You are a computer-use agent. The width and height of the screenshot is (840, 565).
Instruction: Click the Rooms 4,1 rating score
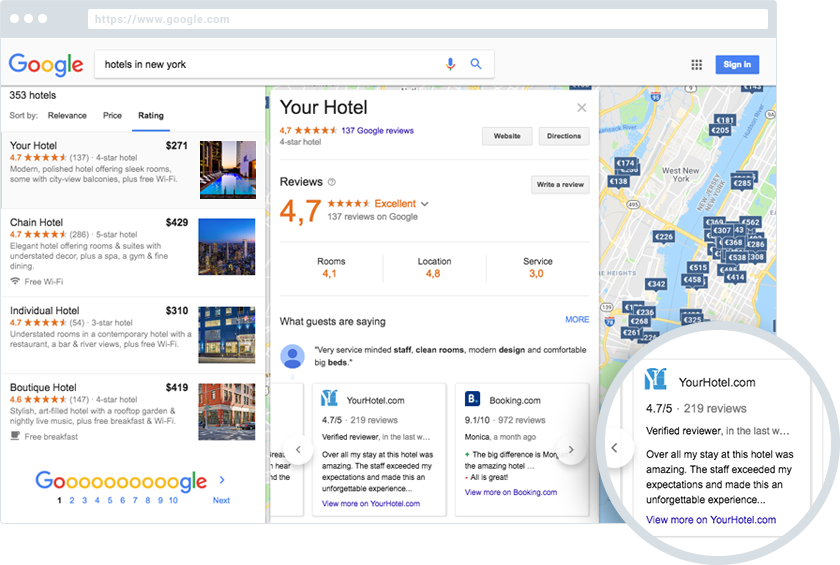coord(329,274)
